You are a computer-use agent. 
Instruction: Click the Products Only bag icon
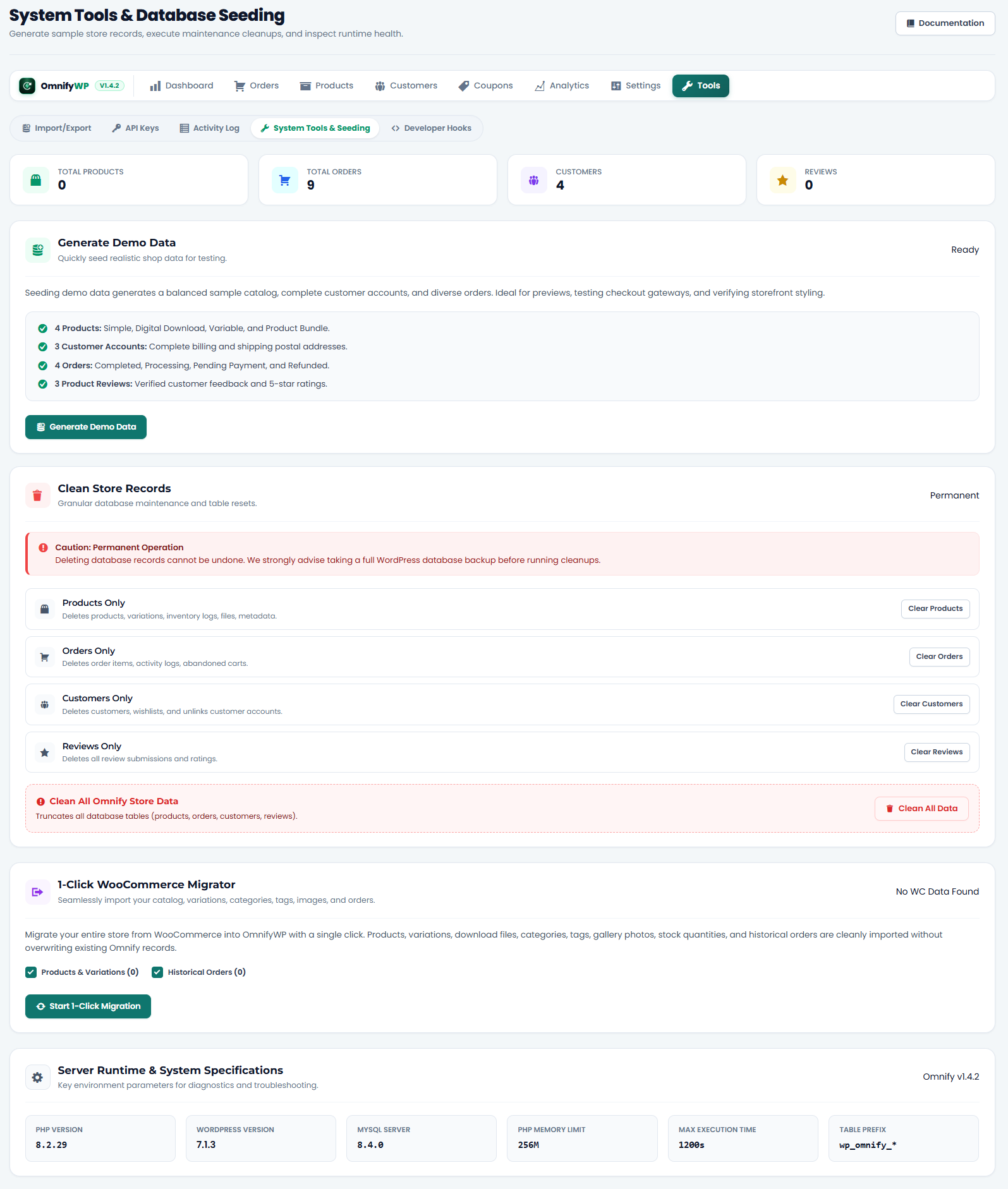[x=45, y=609]
